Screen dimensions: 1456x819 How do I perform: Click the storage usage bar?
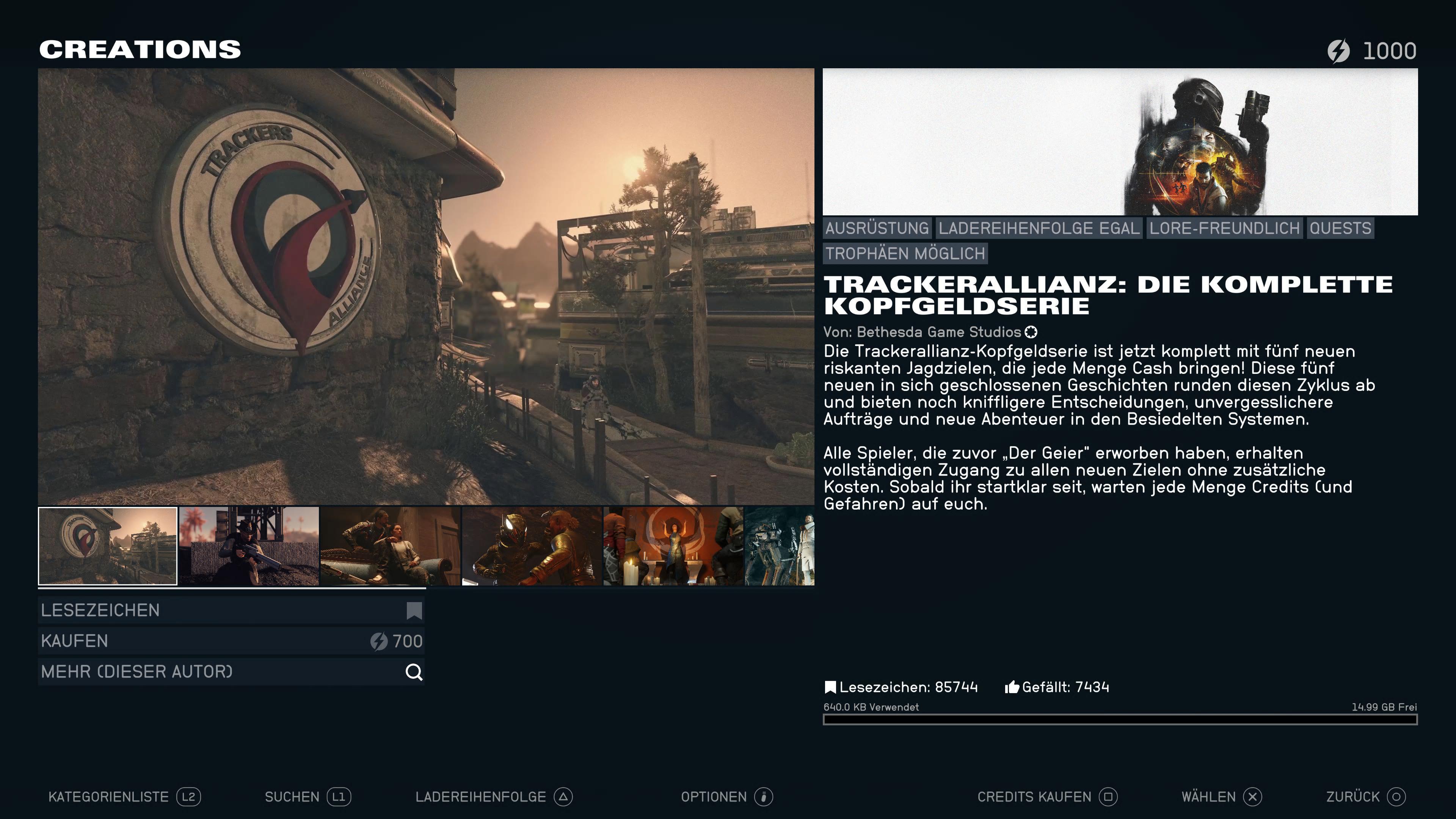[x=1120, y=720]
